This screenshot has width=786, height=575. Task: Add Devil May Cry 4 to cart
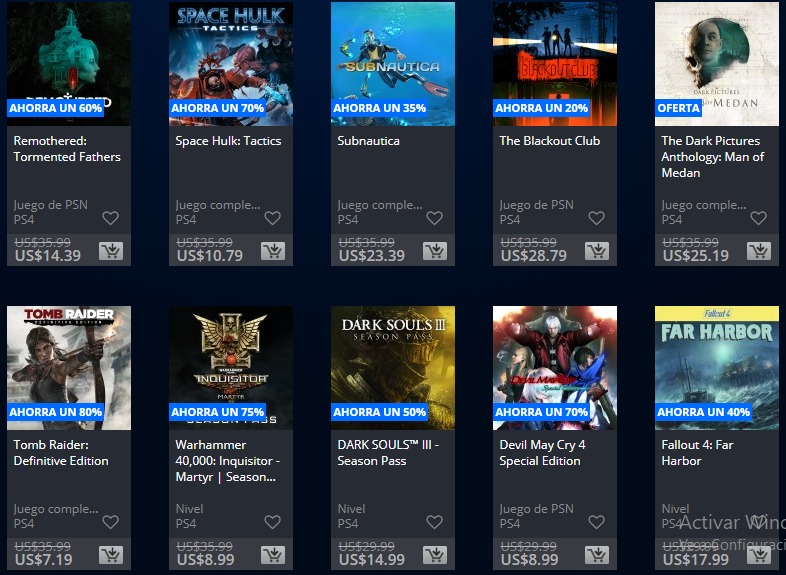pos(597,554)
